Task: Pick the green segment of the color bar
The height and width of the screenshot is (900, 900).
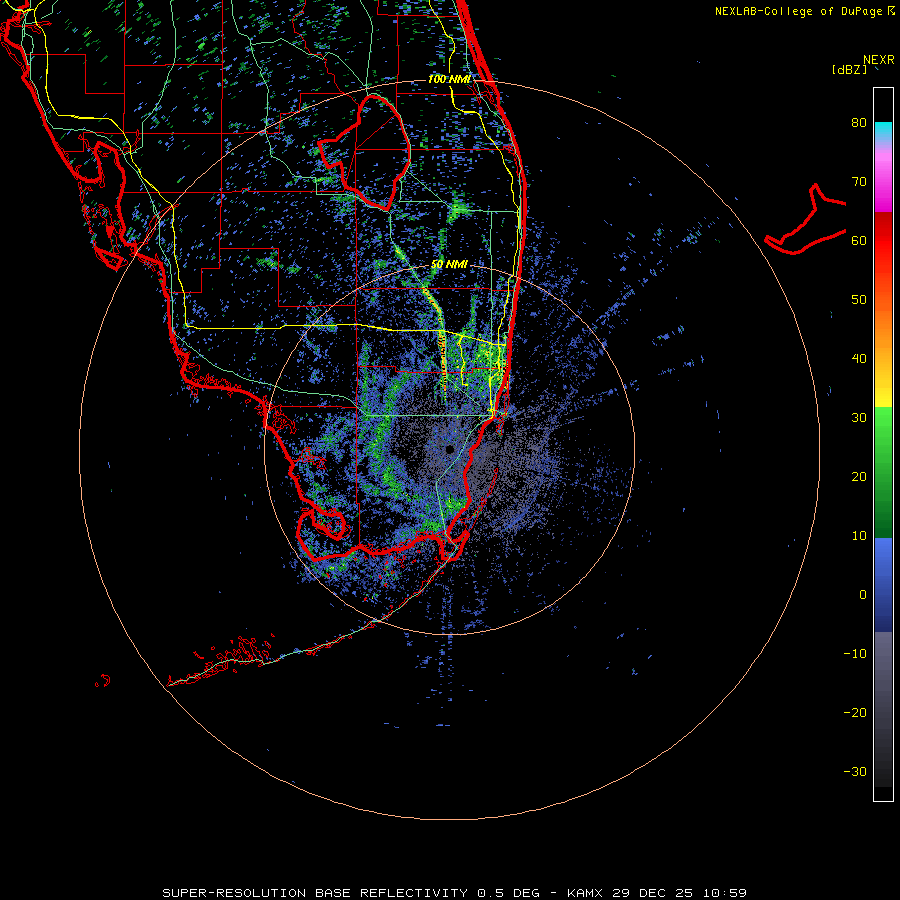Action: [883, 472]
